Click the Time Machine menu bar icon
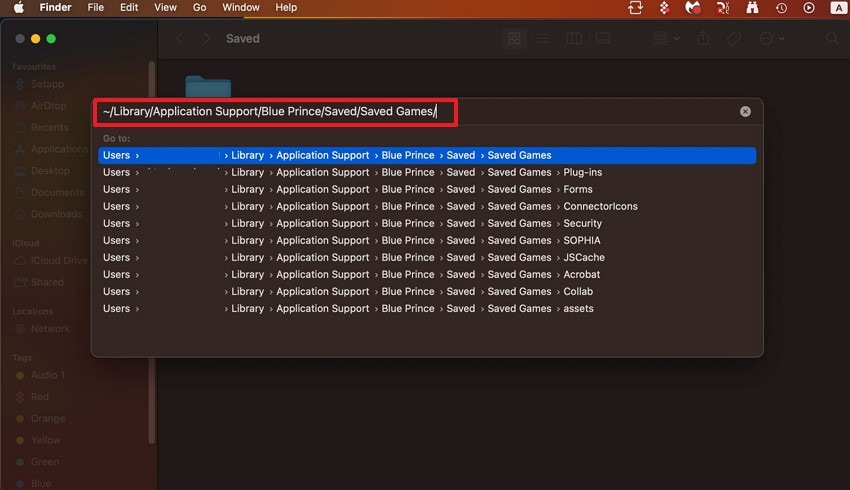 click(x=781, y=8)
